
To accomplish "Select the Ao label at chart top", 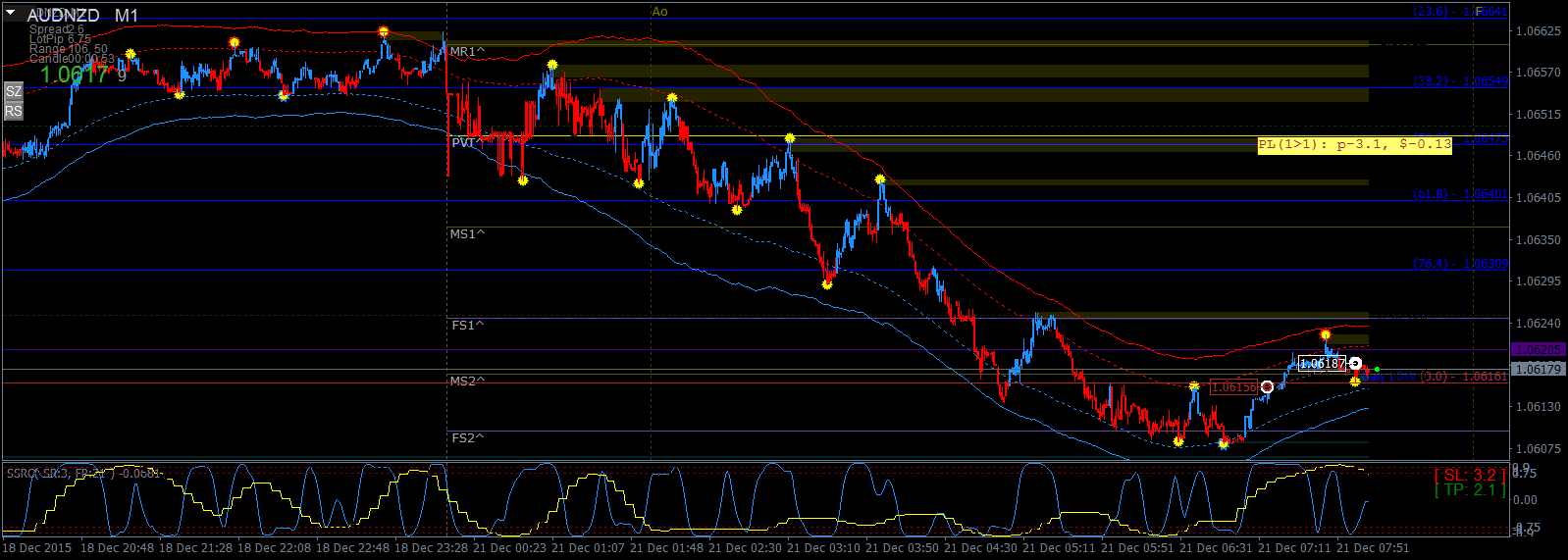I will 659,12.
